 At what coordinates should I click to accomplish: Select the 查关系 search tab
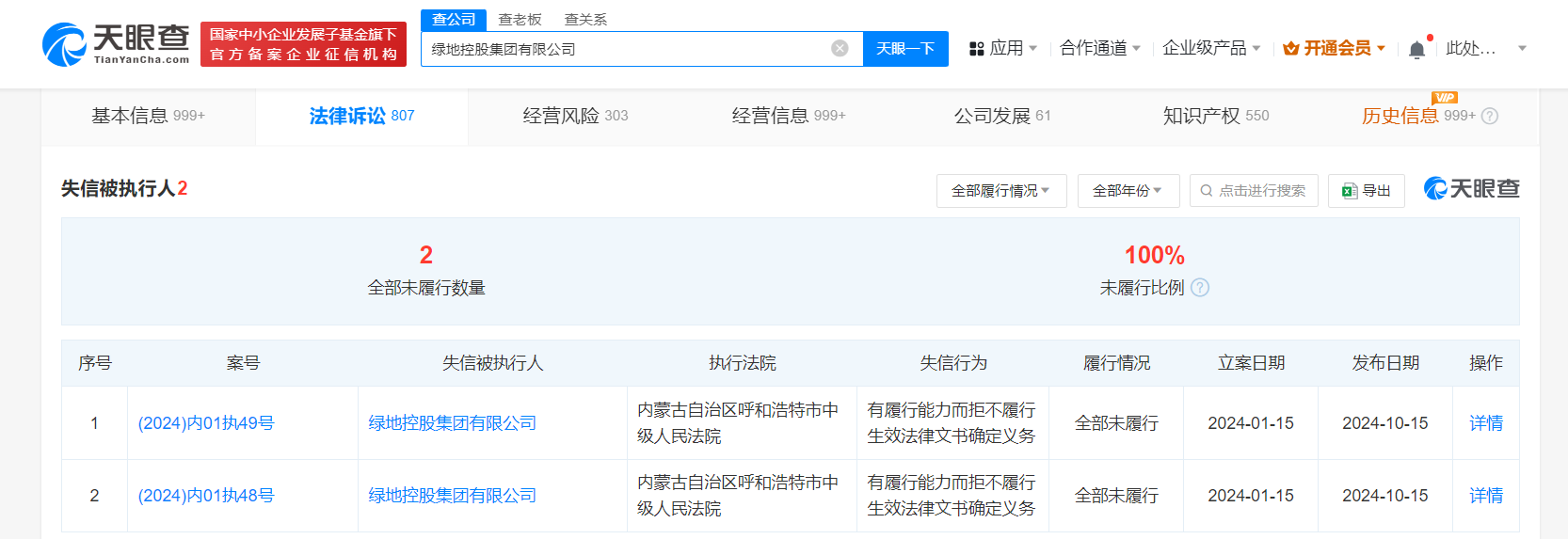585,20
